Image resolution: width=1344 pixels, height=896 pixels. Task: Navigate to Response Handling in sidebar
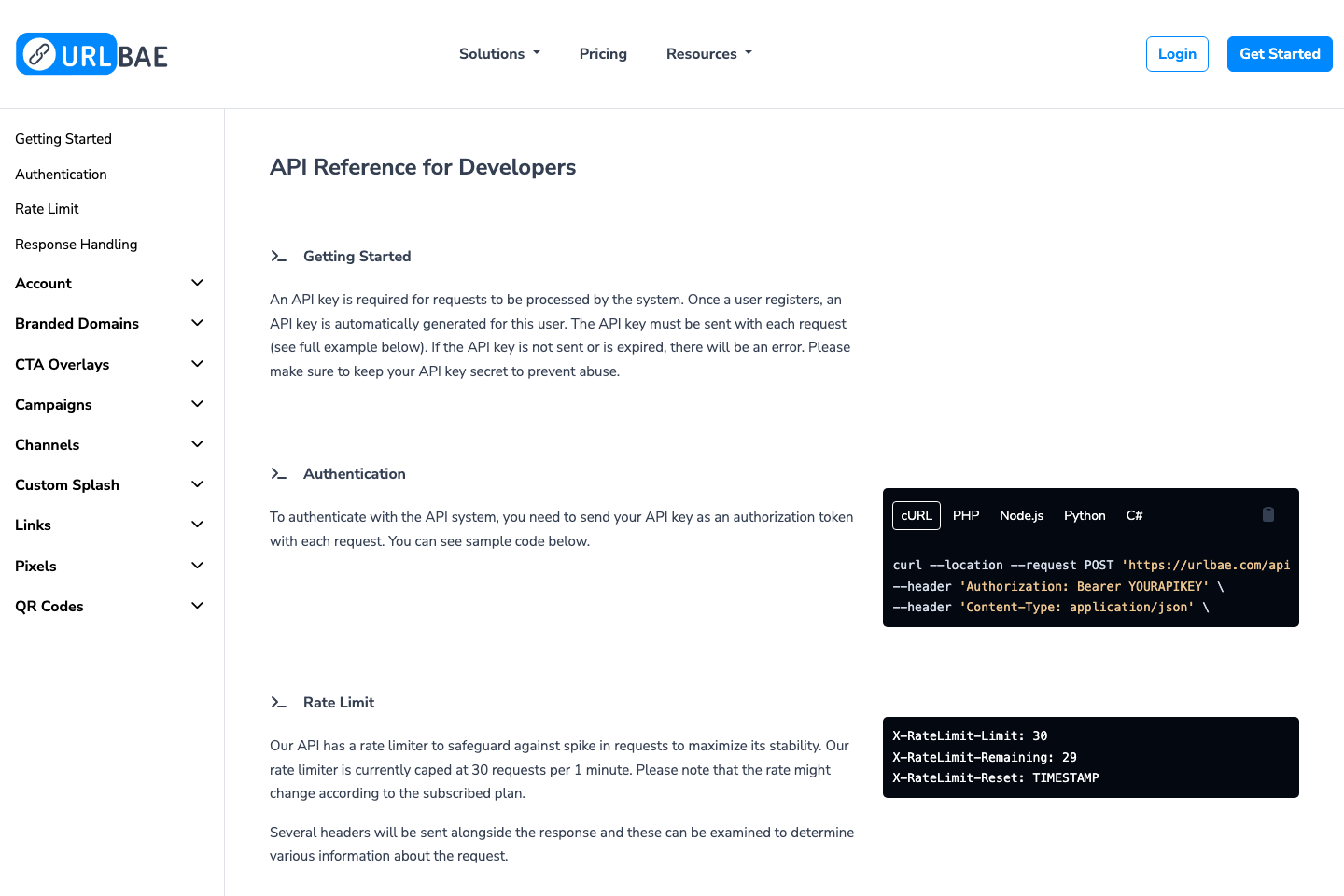pyautogui.click(x=76, y=244)
